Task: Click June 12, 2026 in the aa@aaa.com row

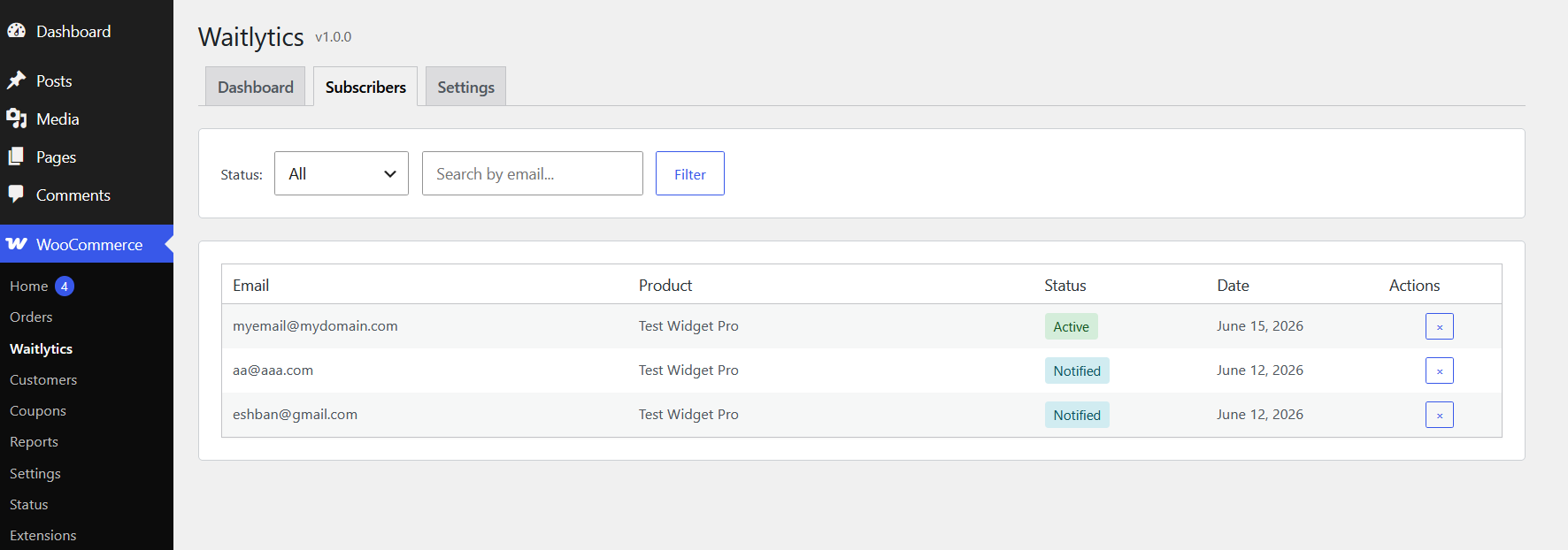Action: [x=1260, y=370]
